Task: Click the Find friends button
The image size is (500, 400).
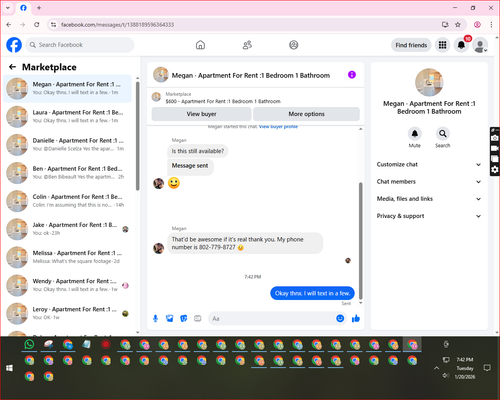Action: tap(411, 45)
